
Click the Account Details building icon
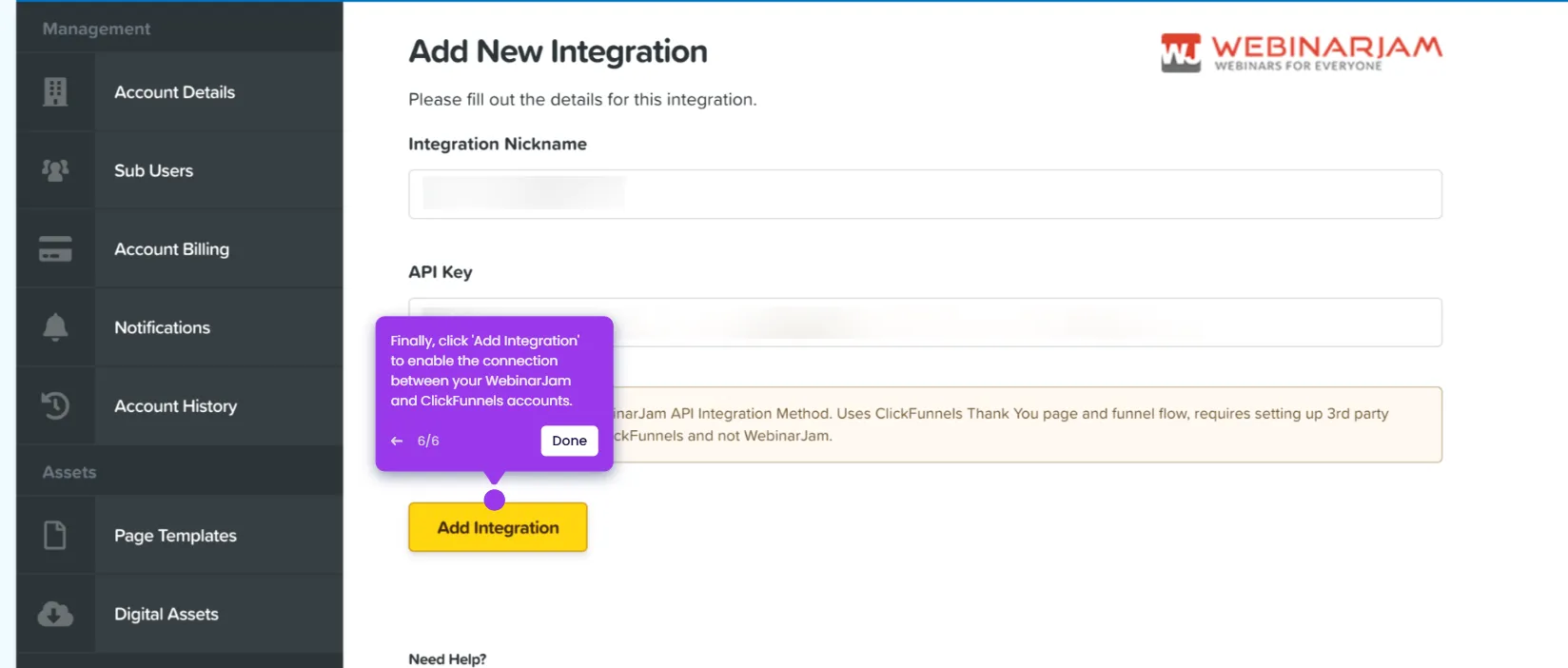[x=55, y=91]
